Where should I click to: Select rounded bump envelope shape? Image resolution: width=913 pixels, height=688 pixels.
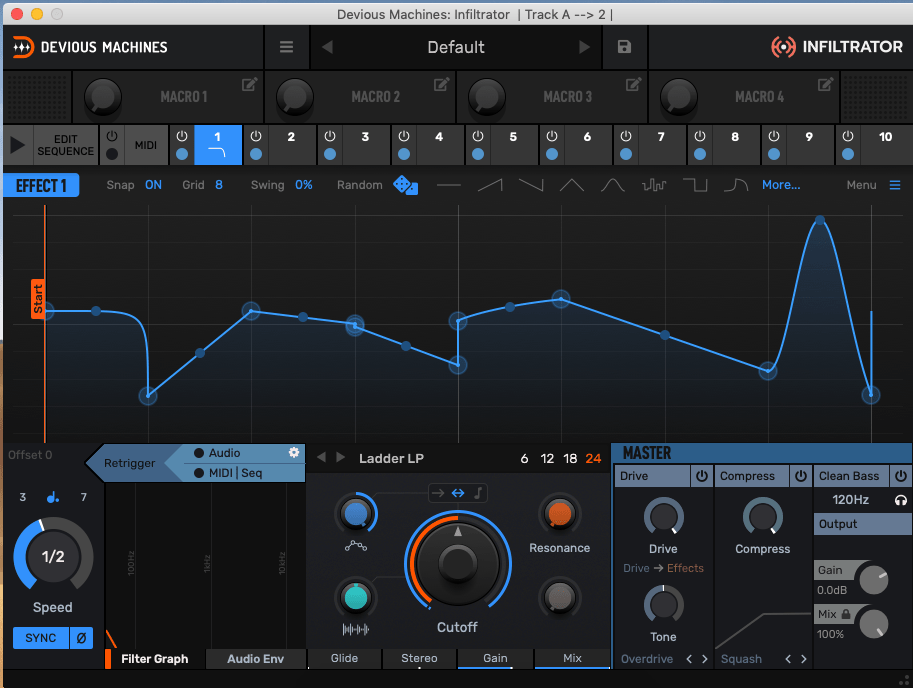click(x=613, y=186)
